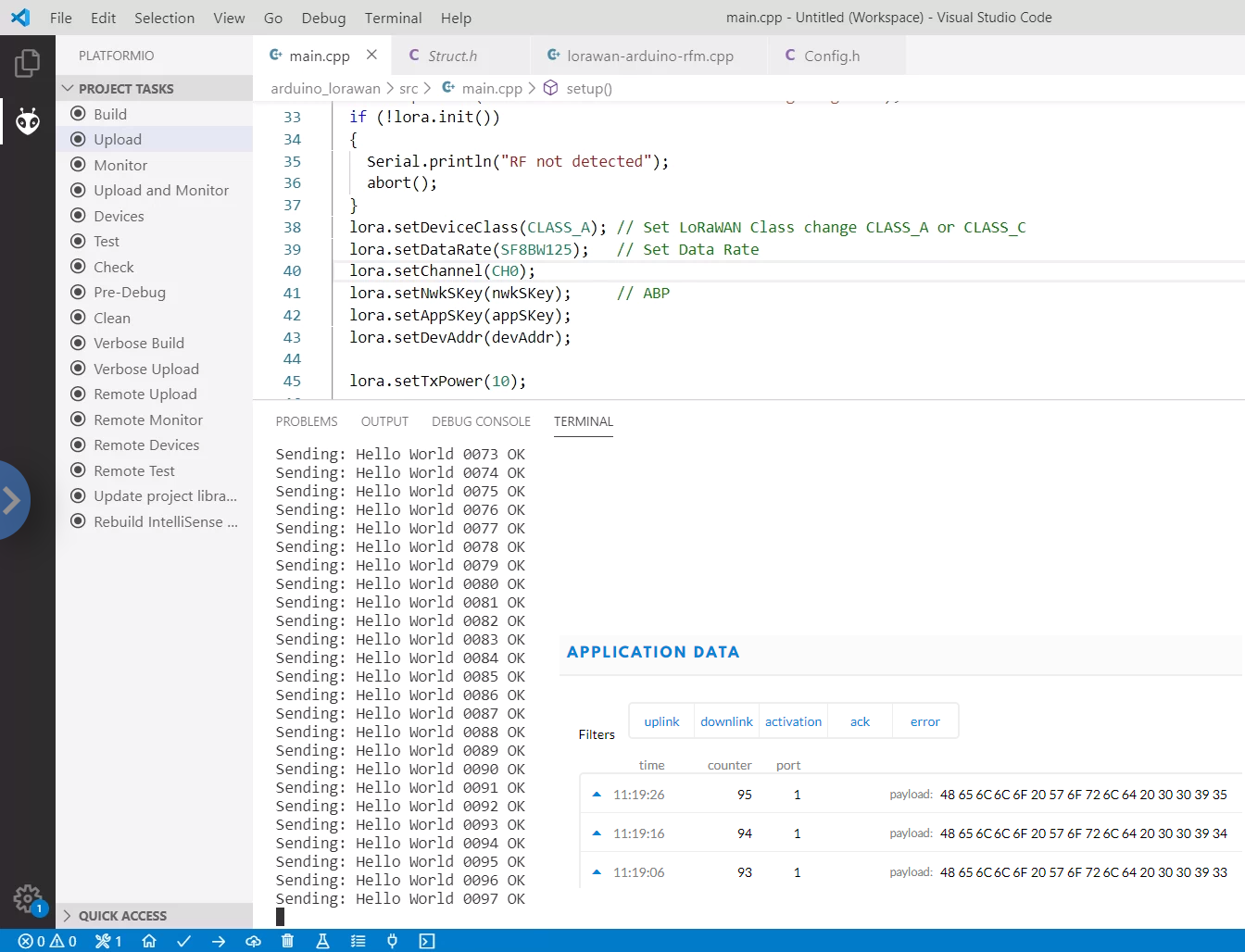Click the Upload to remote cloud icon
The width and height of the screenshot is (1245, 952).
[253, 941]
